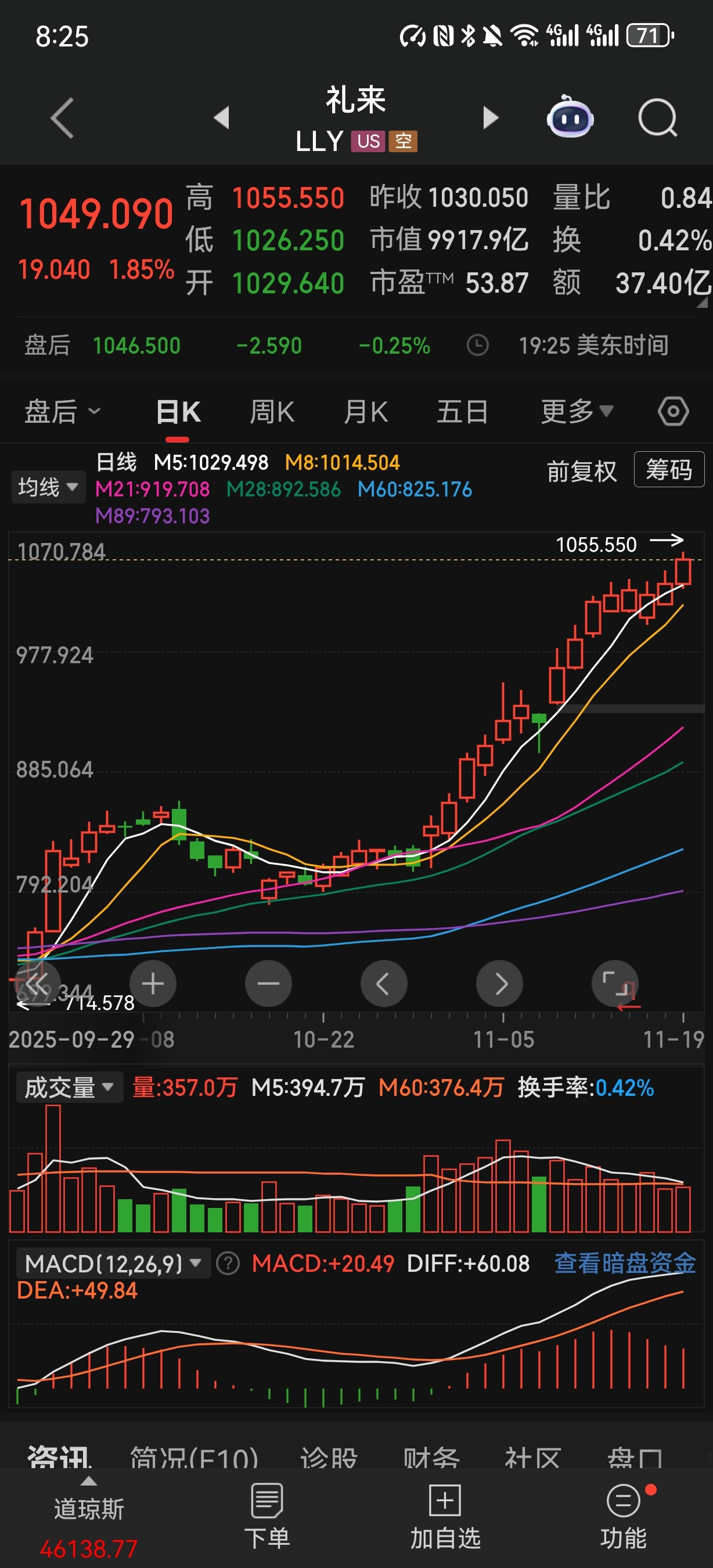Open the 资讯 news tab

pyautogui.click(x=60, y=1457)
